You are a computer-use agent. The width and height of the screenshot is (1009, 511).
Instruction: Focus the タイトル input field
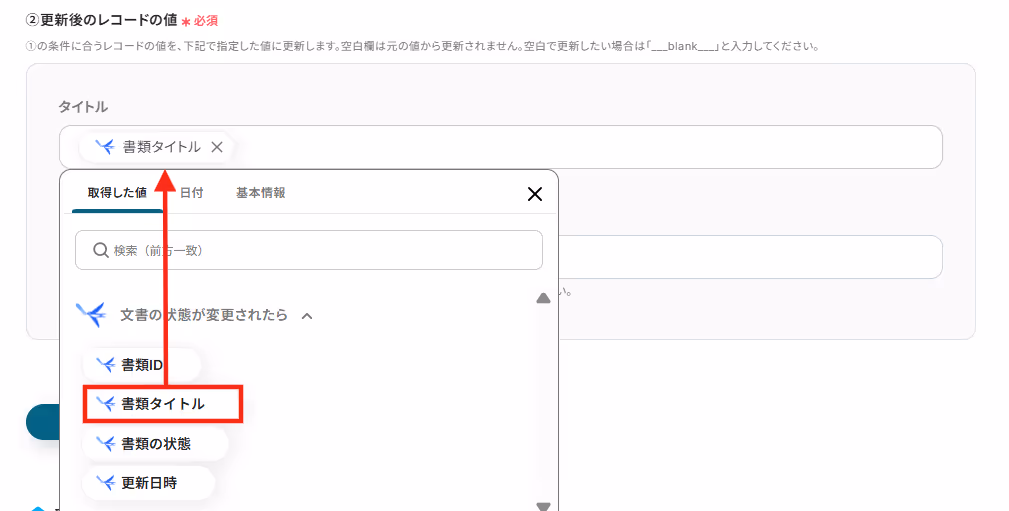501,147
